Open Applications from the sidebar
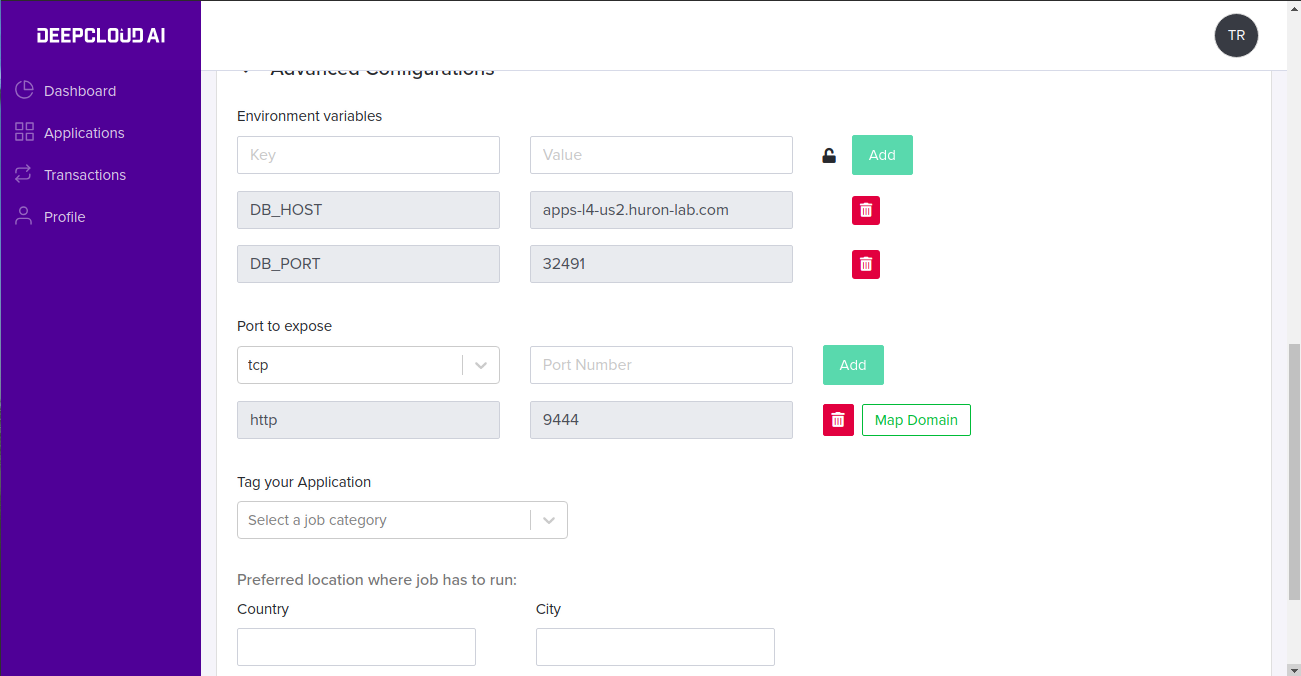This screenshot has height=676, width=1301. (x=84, y=133)
